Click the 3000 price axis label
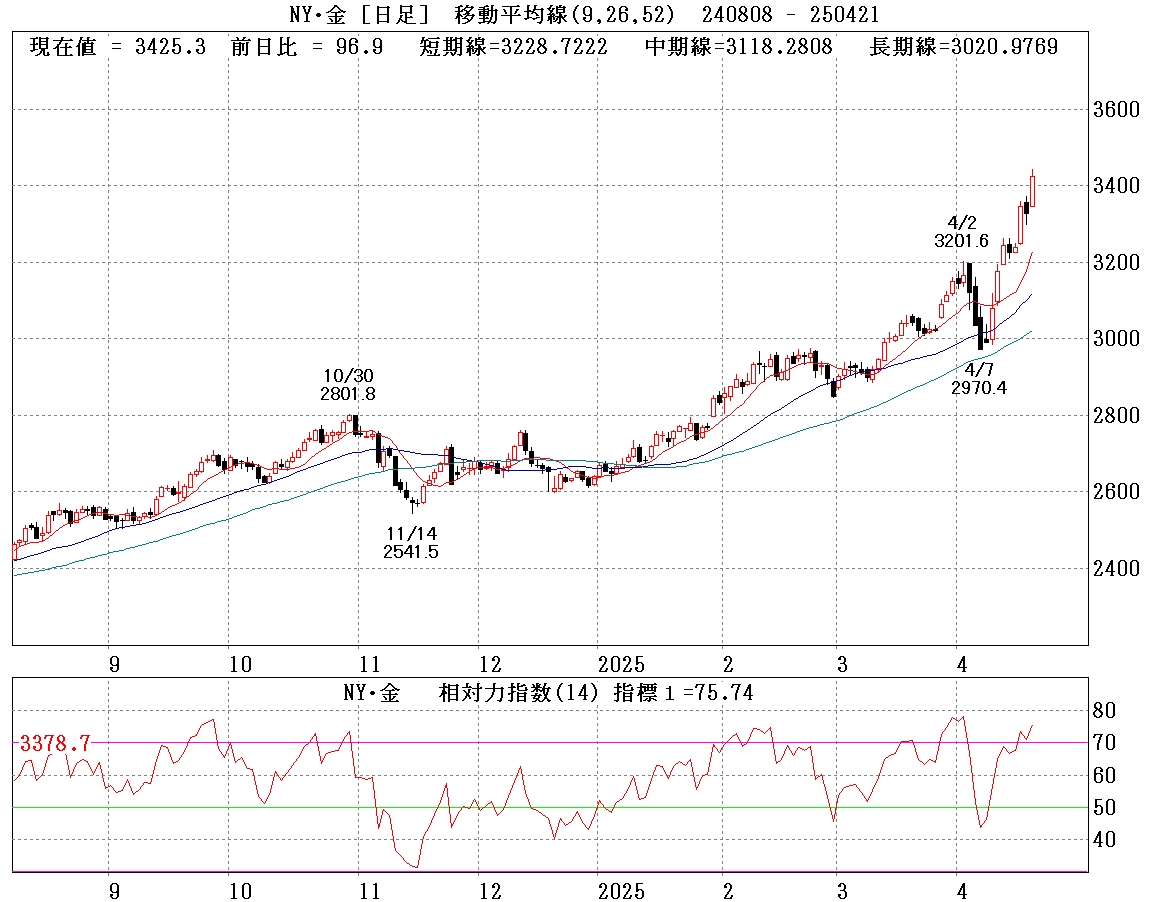The image size is (1171, 902). click(x=1117, y=339)
